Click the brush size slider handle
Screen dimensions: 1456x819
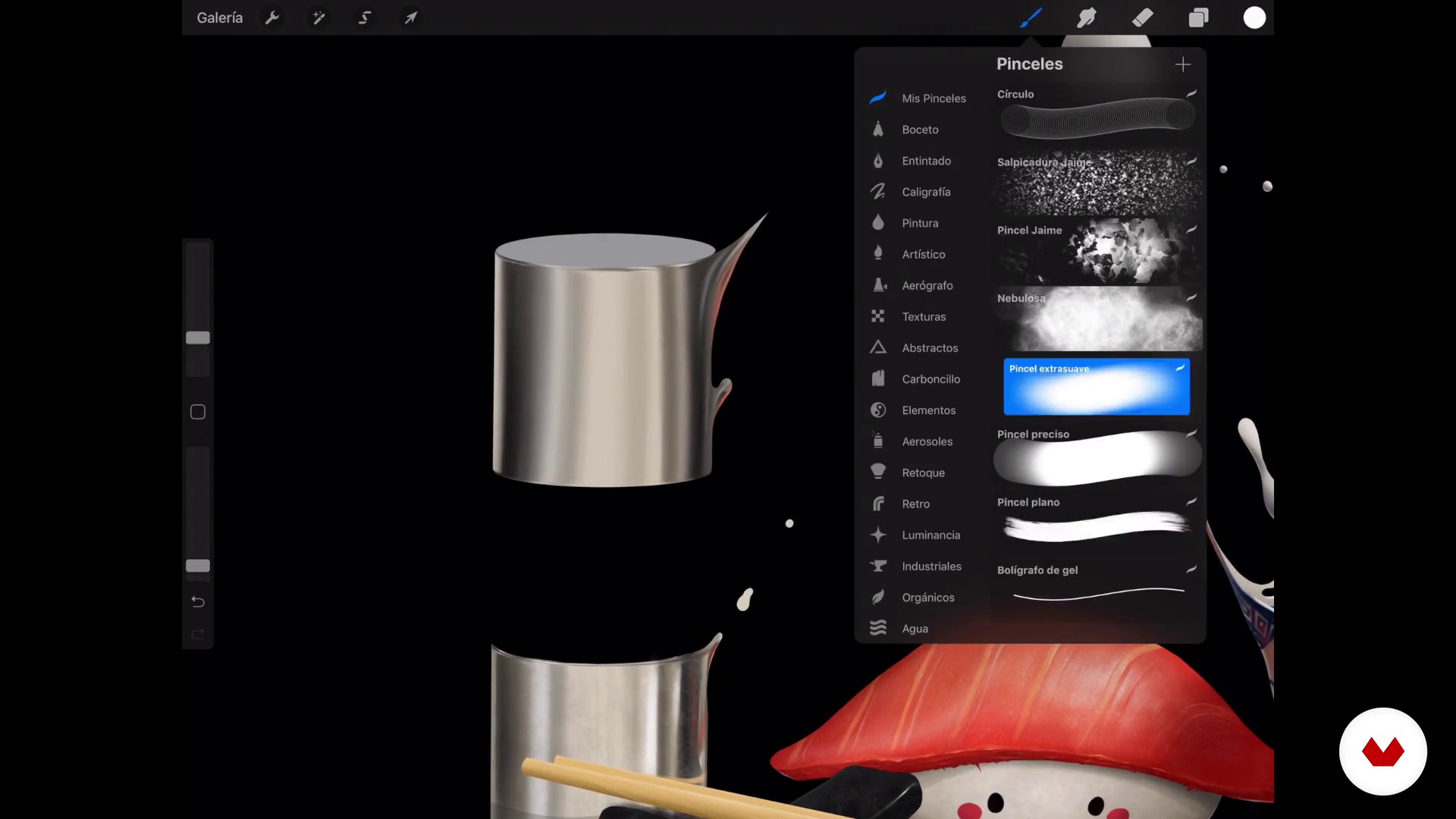click(x=198, y=337)
